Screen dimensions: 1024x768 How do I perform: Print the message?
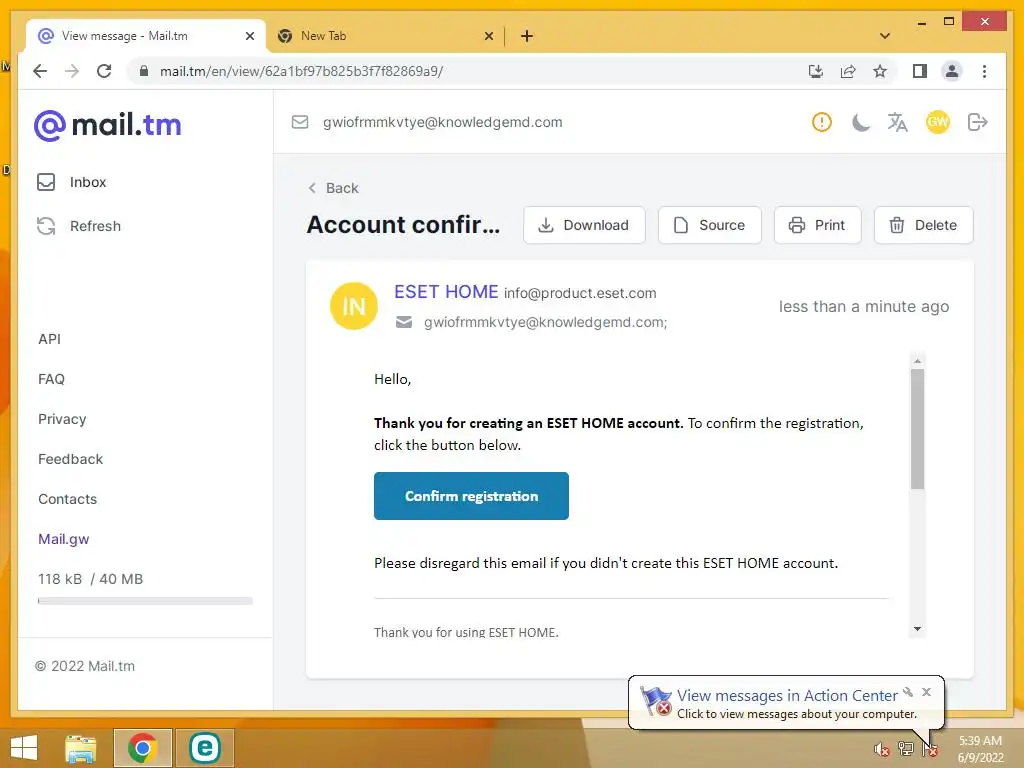click(x=818, y=225)
